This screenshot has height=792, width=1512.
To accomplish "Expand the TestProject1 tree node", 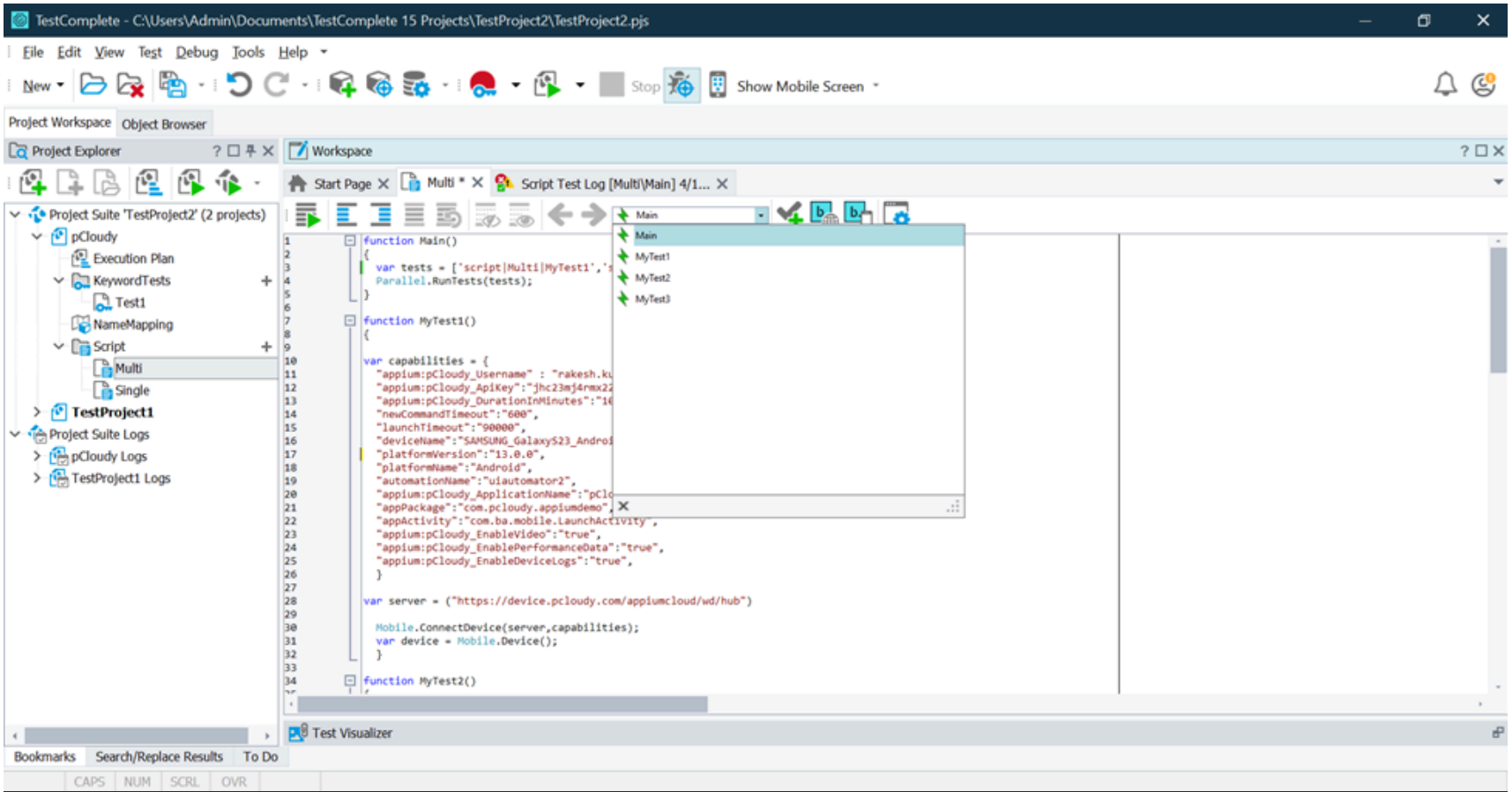I will pos(37,412).
